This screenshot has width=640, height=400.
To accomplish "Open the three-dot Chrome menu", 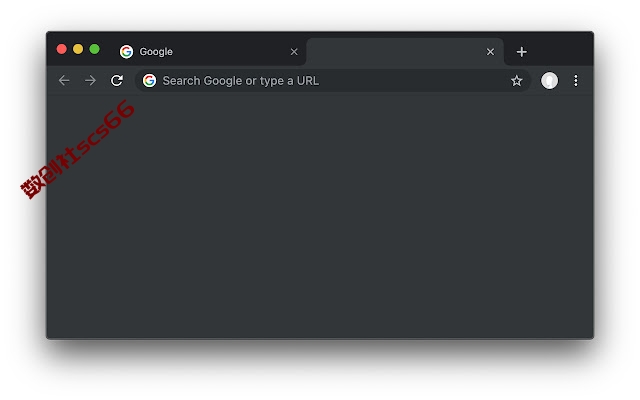I will tap(576, 80).
